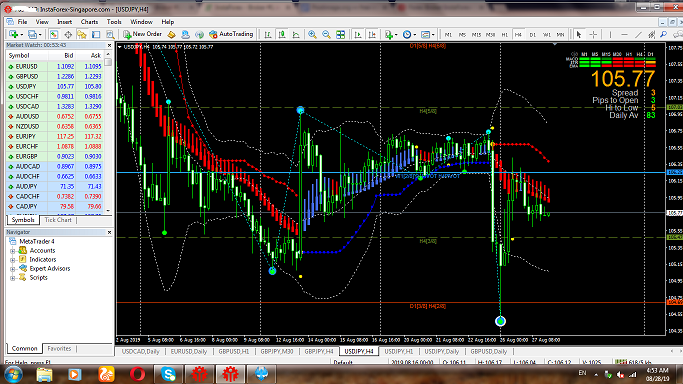Switch to the EURUSD,Daily chart tab
This screenshot has width=683, height=384.
tap(189, 351)
